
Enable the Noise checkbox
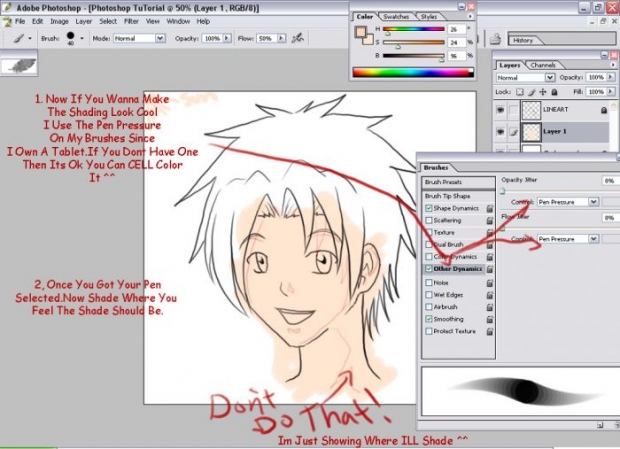[429, 283]
